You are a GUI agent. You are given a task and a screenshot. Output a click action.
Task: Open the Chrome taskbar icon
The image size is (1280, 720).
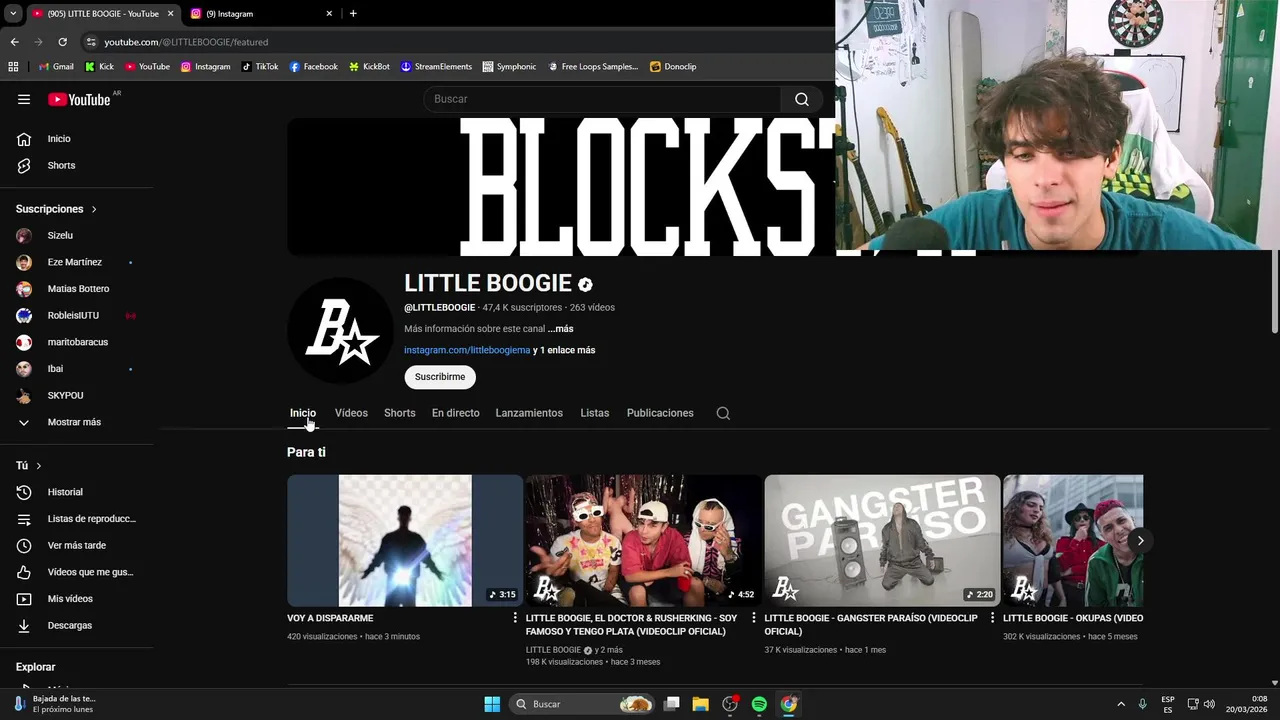coord(789,704)
